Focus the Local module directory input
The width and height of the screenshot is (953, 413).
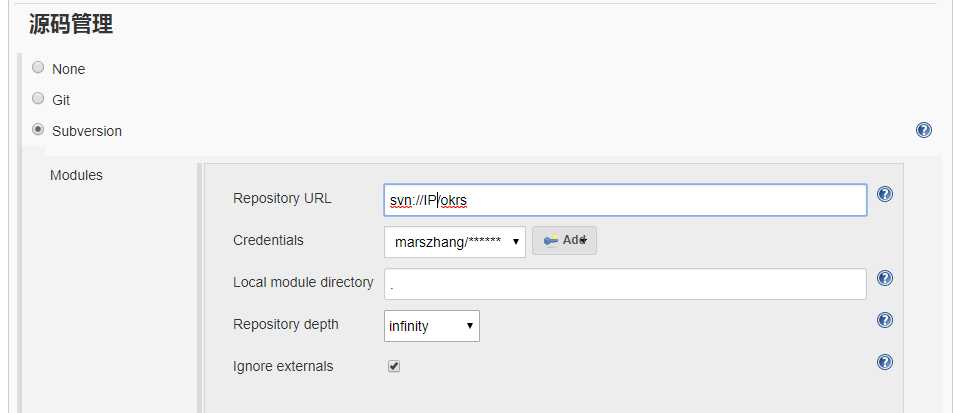(625, 284)
